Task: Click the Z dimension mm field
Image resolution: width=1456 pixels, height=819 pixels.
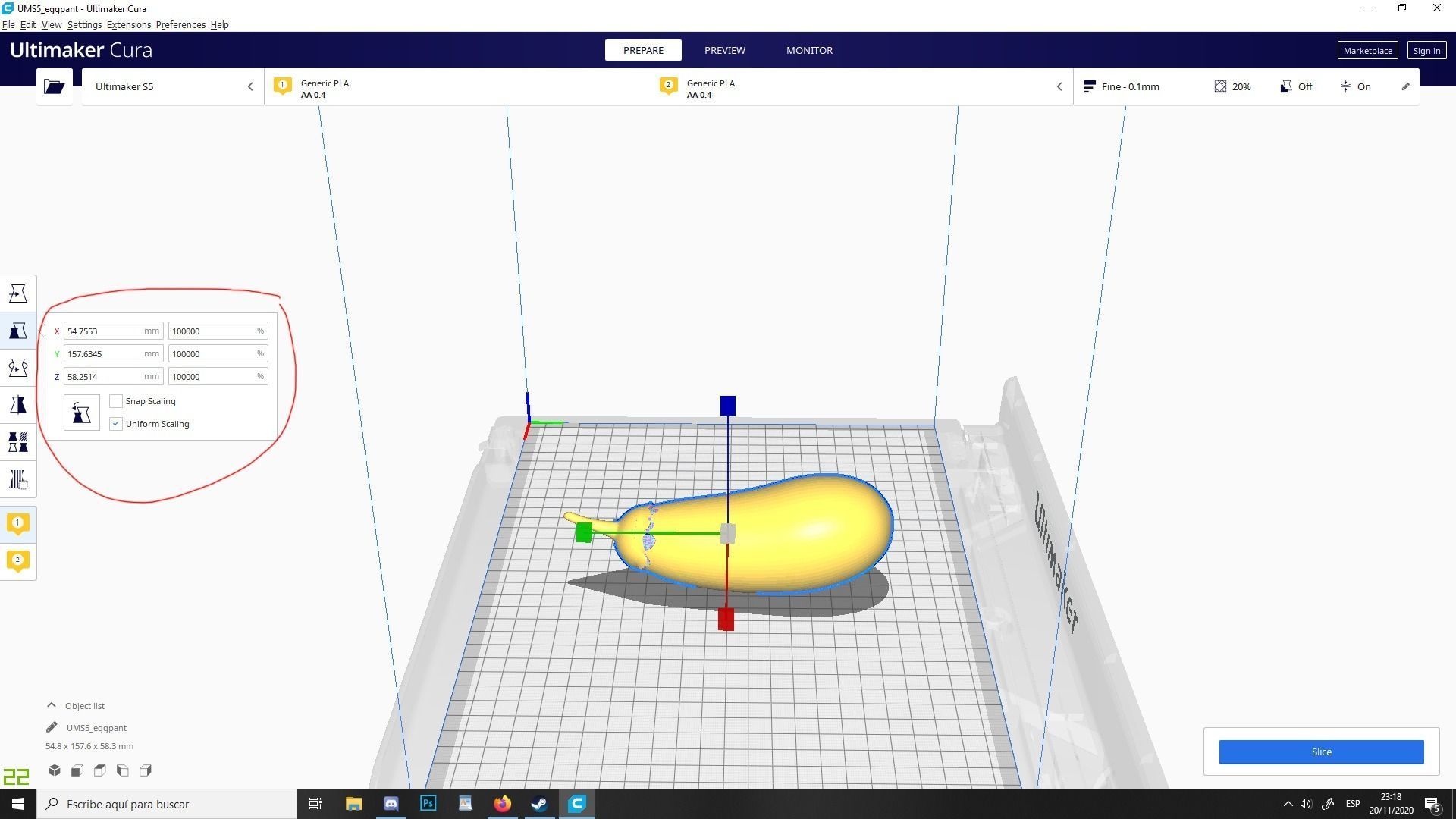Action: 113,377
